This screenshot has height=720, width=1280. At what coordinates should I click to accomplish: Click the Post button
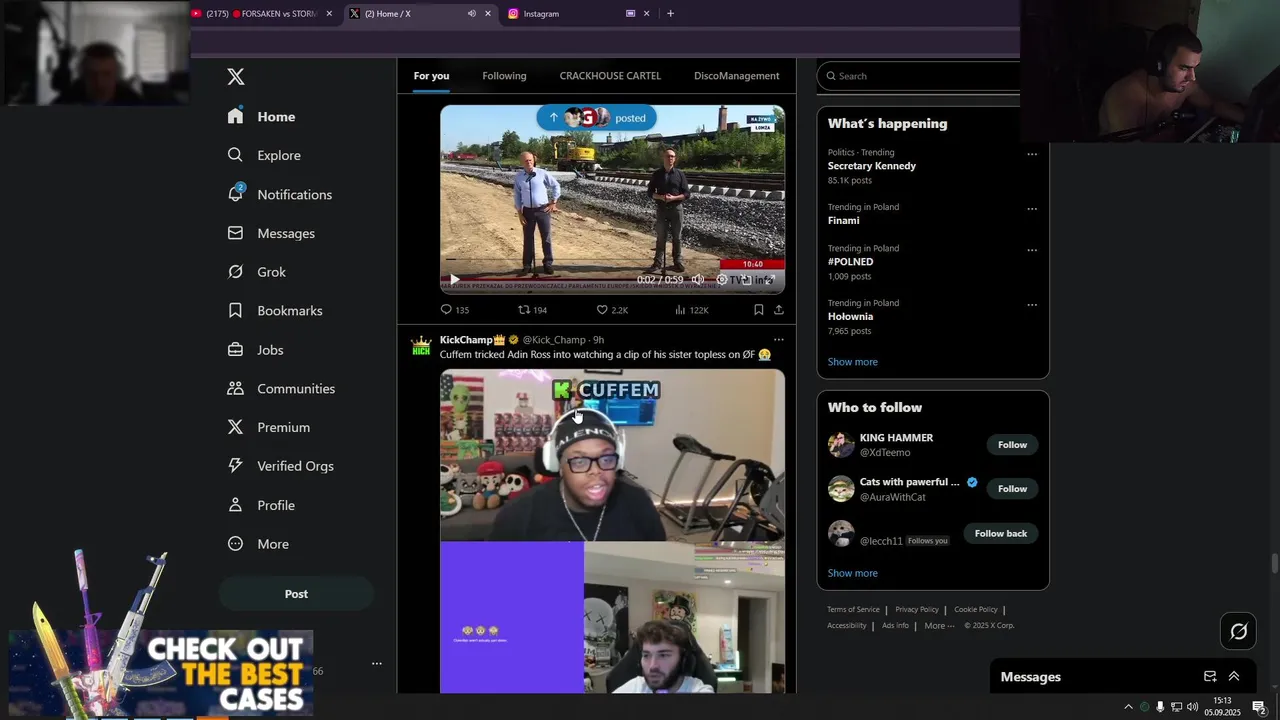296,594
